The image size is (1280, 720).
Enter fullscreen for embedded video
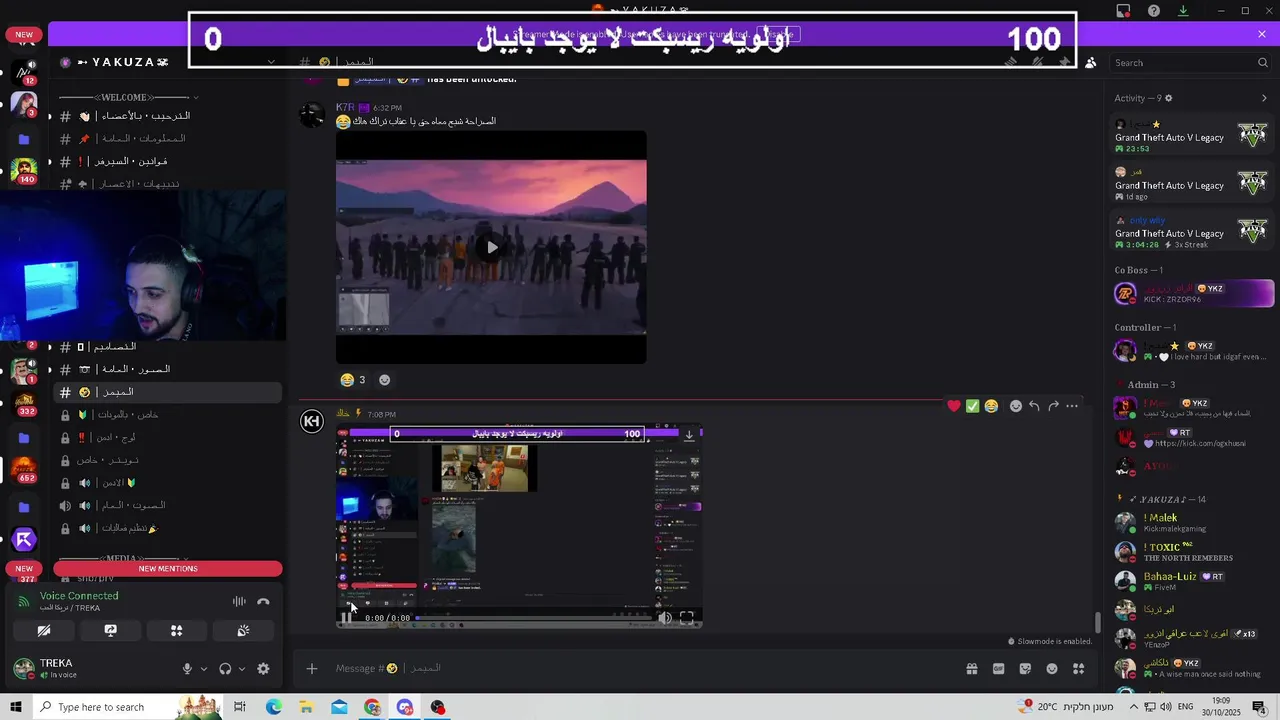[x=687, y=618]
